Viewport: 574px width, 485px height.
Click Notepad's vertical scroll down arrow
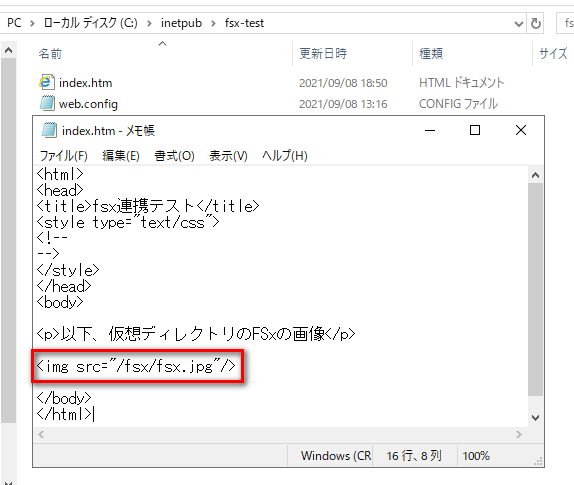click(x=535, y=418)
